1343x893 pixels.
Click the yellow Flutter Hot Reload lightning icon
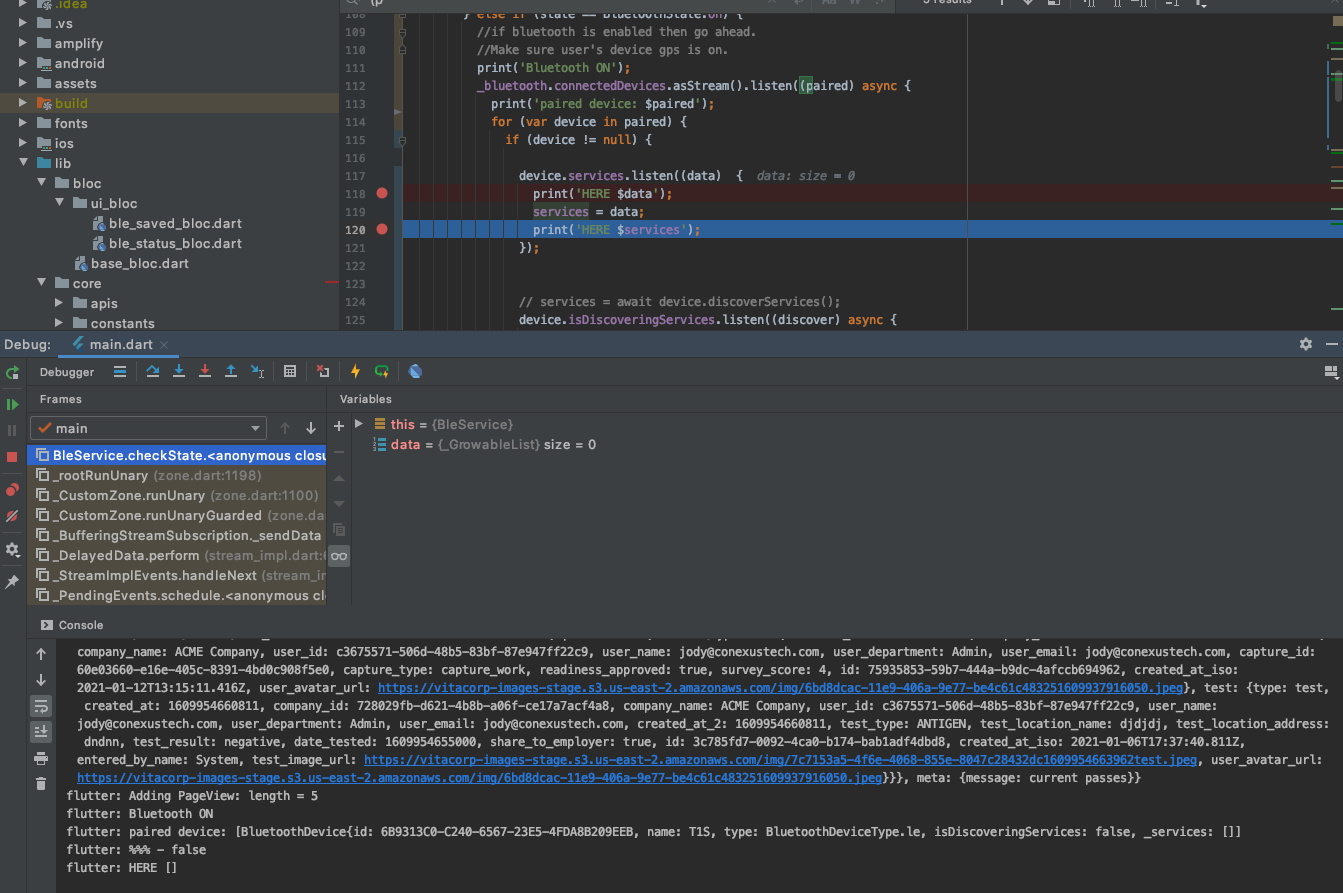(355, 371)
